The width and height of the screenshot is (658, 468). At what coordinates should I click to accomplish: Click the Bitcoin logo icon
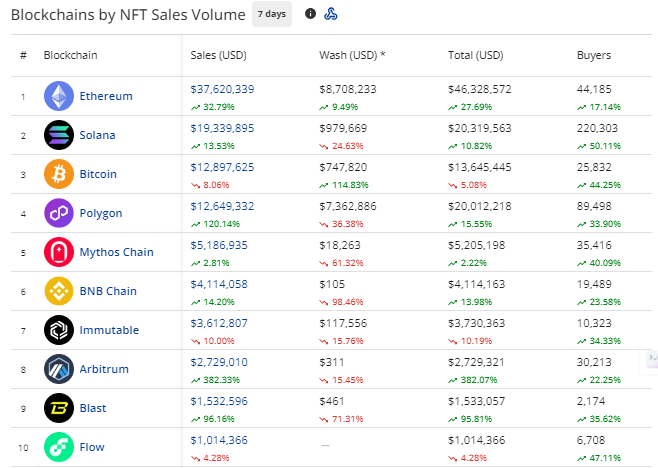(x=59, y=174)
